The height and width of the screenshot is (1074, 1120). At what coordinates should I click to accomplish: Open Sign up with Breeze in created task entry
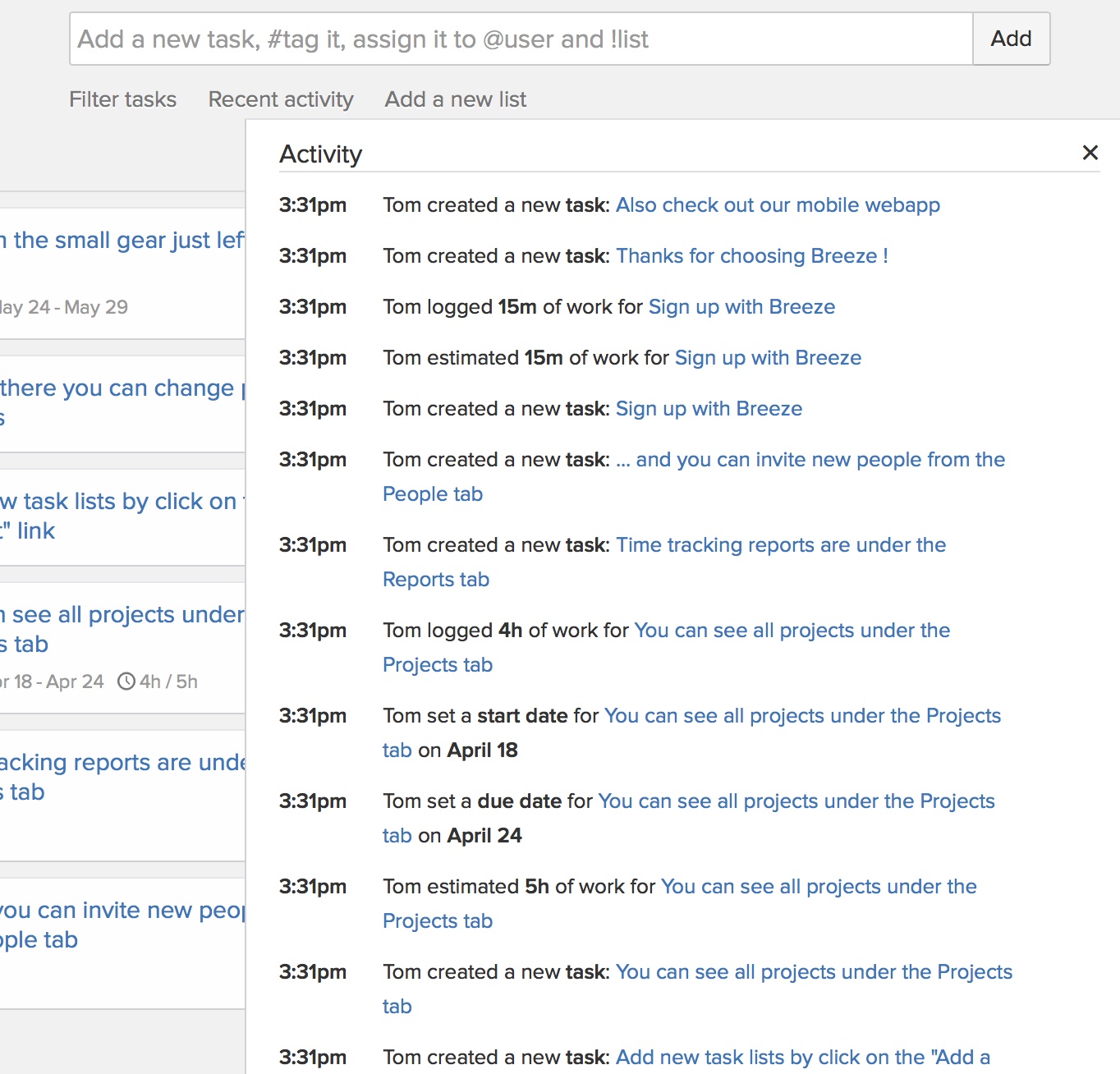(x=709, y=409)
